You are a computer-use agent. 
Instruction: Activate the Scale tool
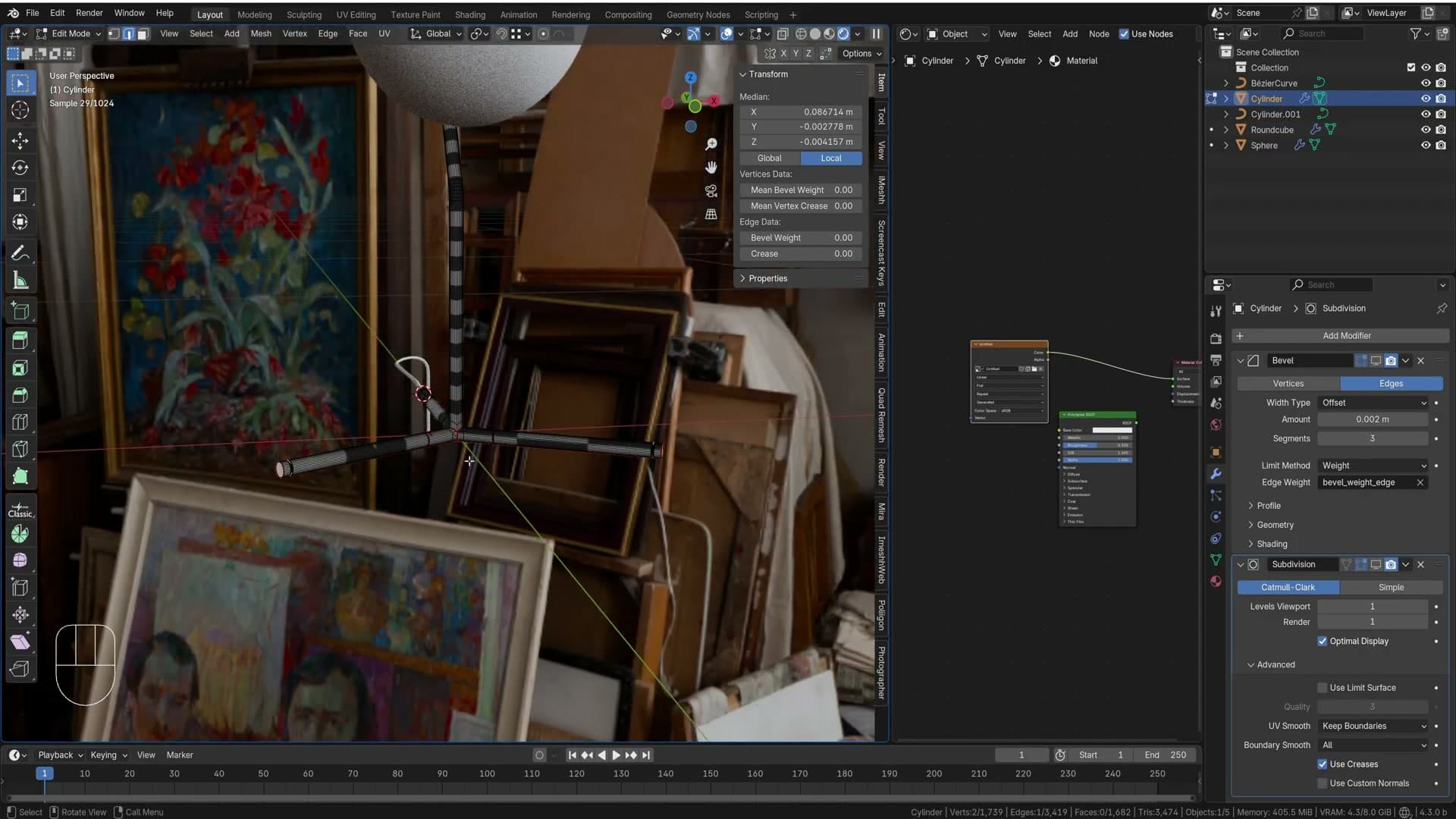[x=20, y=195]
